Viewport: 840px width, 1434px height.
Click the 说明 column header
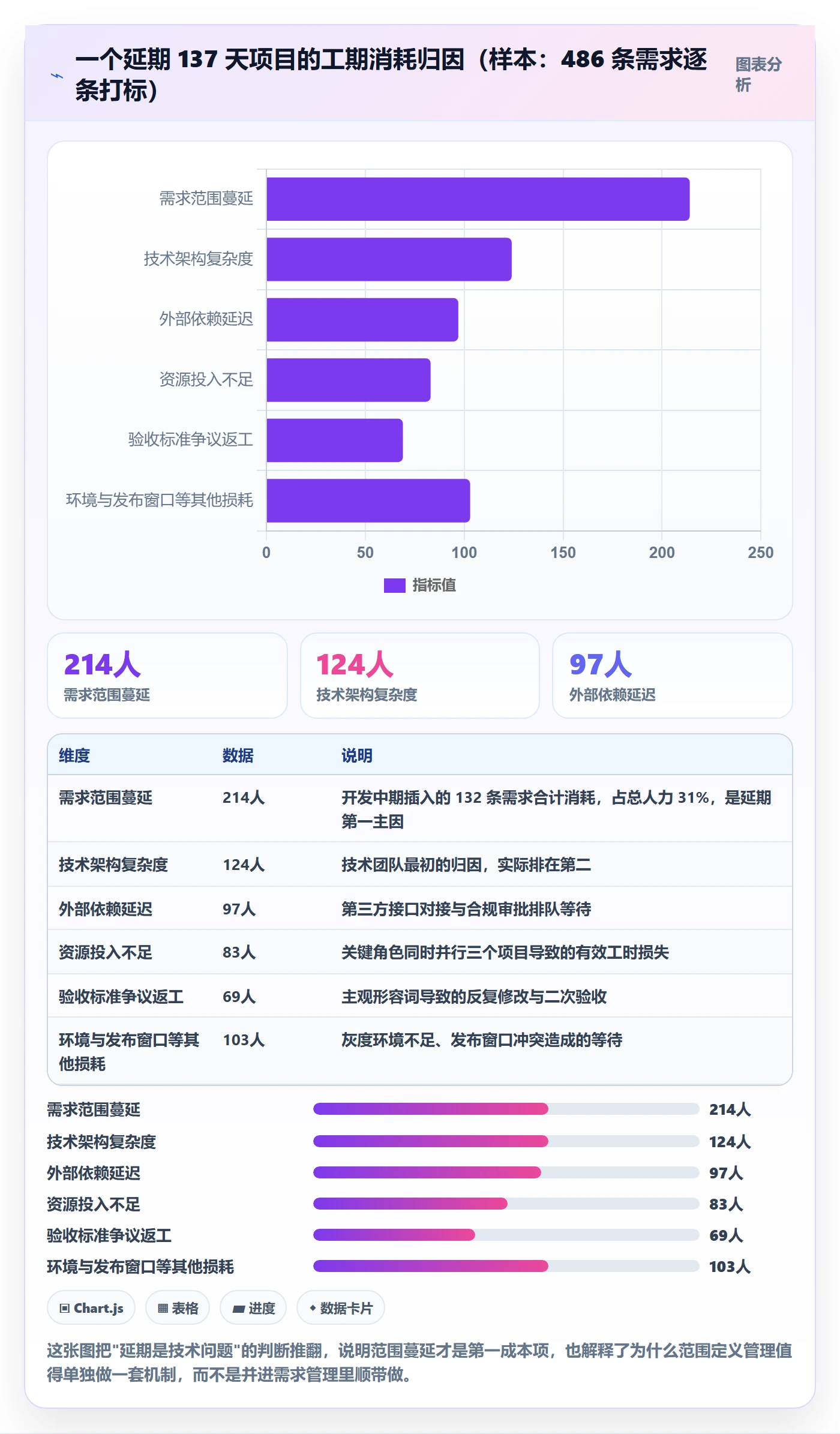pos(357,755)
